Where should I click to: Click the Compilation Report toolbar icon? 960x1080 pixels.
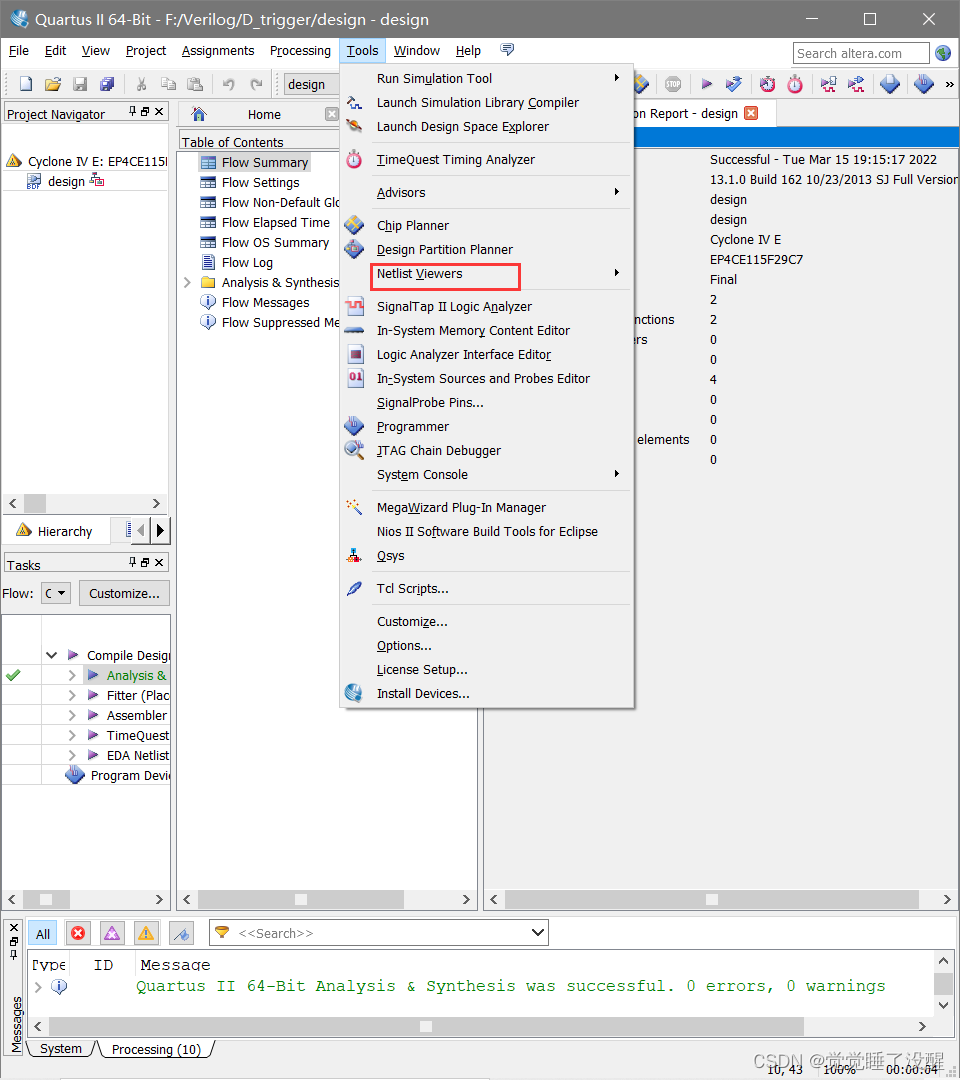pos(890,84)
